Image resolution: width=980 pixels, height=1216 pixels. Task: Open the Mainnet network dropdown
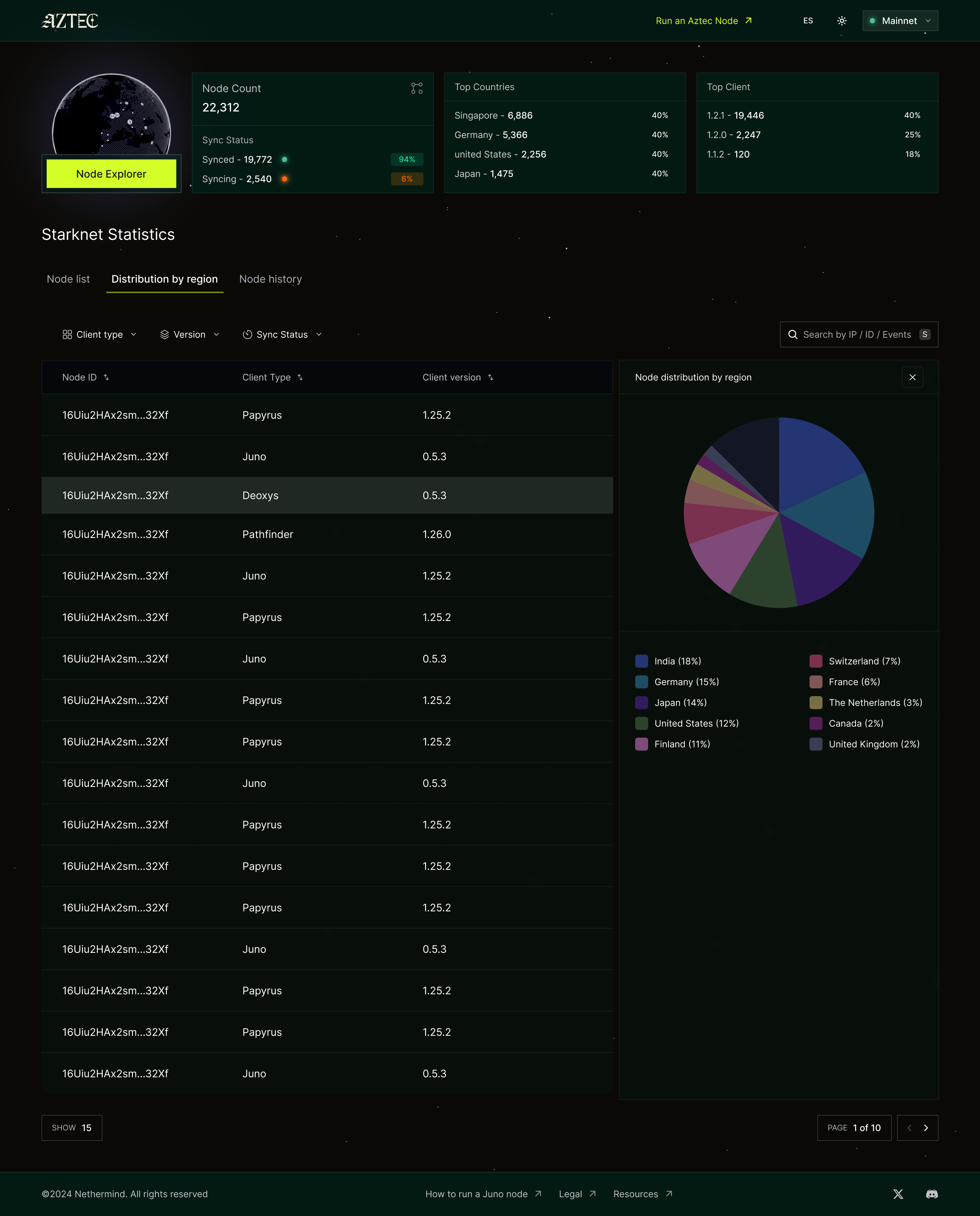point(900,21)
